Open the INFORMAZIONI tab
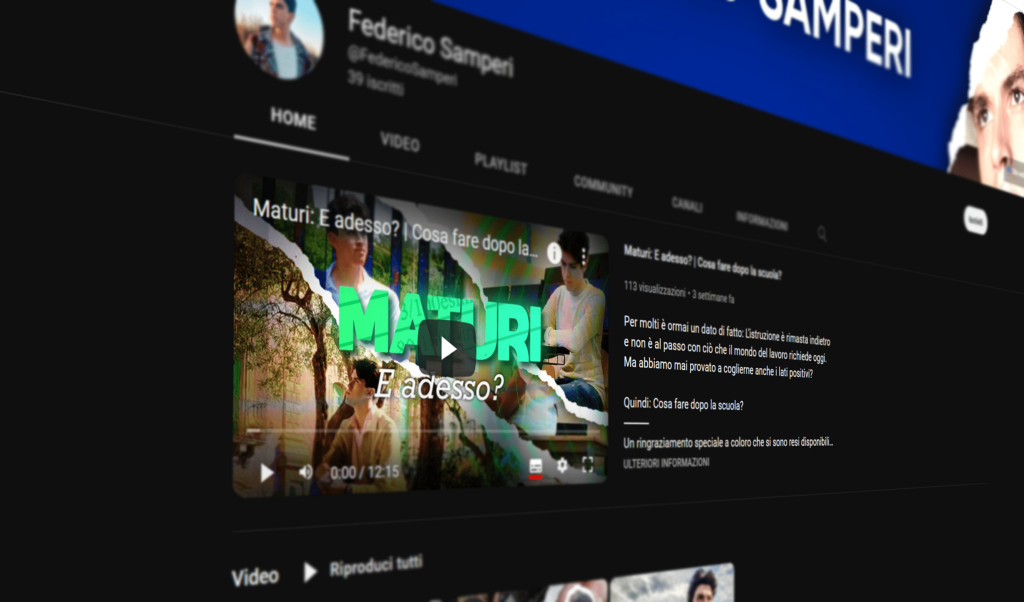 pyautogui.click(x=761, y=222)
